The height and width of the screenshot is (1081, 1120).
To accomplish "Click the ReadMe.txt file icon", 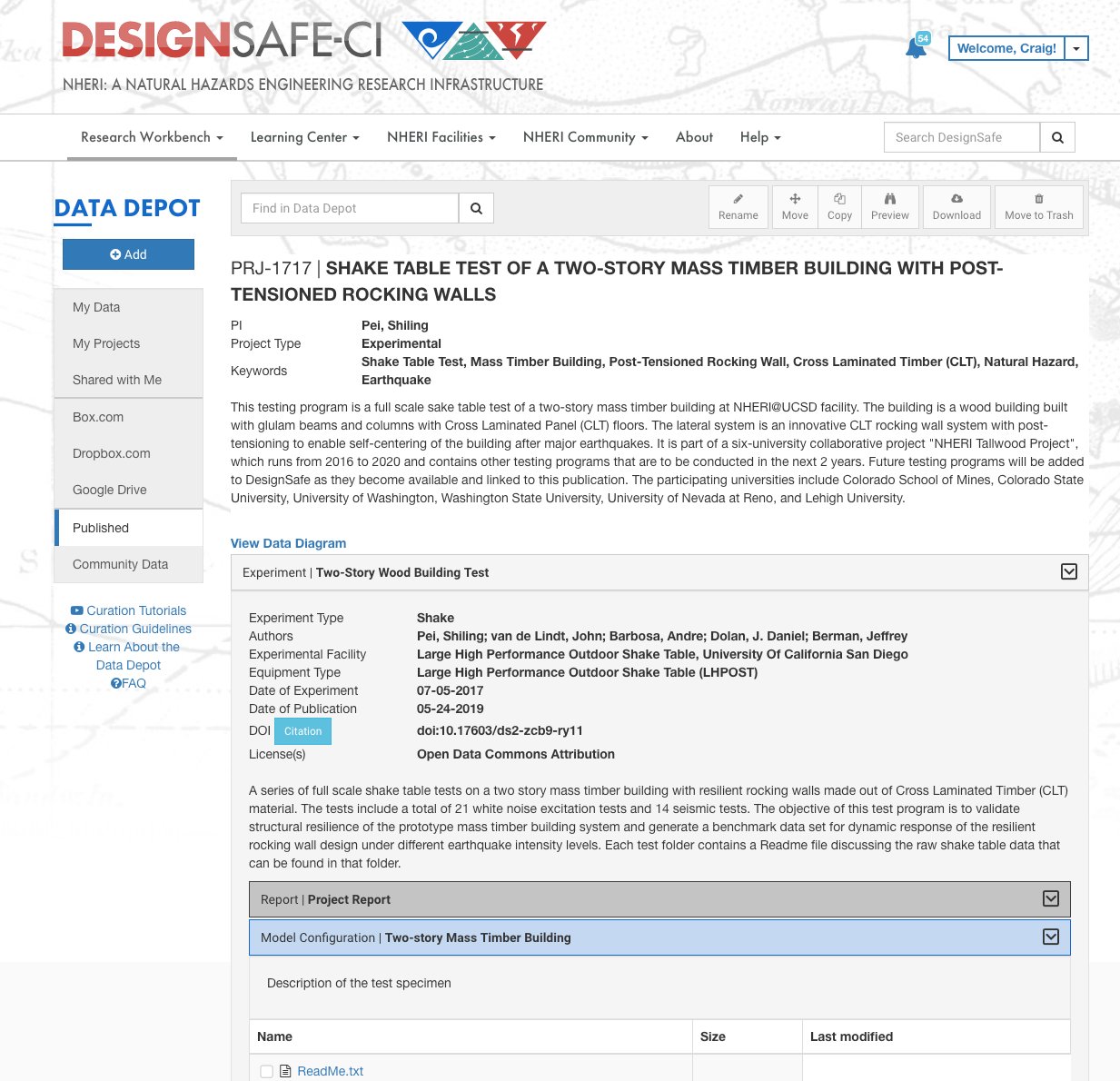I will 285,1071.
